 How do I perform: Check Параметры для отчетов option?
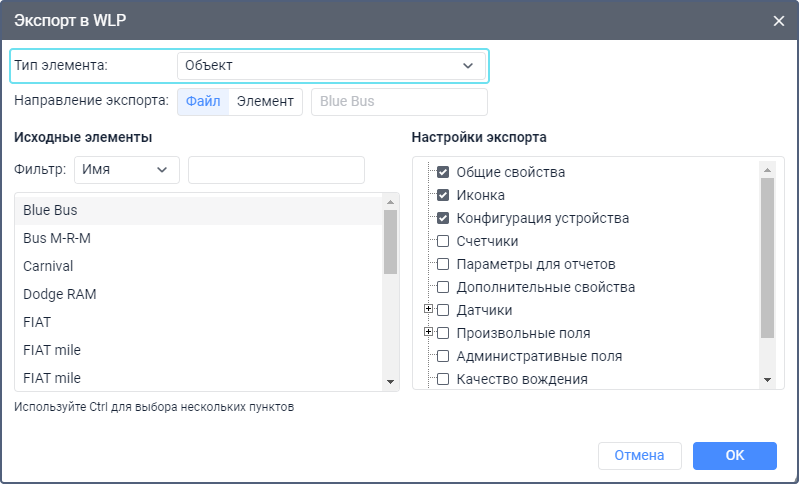point(443,264)
